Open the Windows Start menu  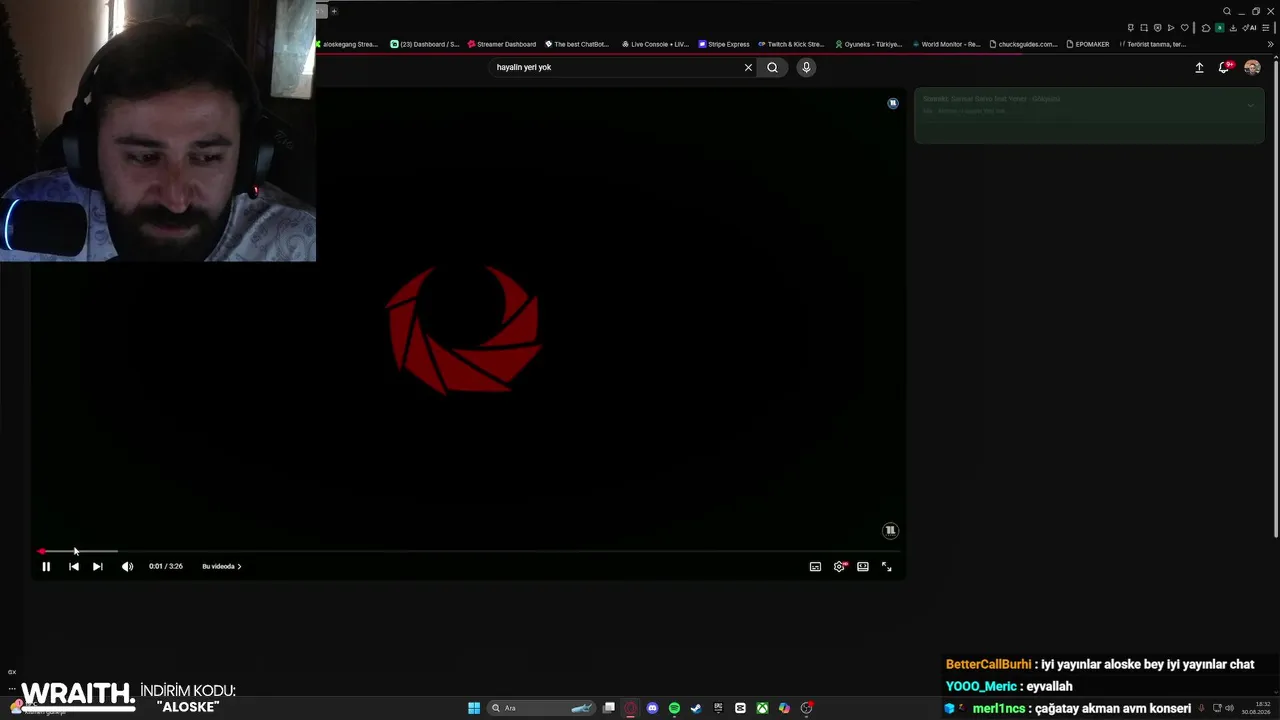(474, 708)
